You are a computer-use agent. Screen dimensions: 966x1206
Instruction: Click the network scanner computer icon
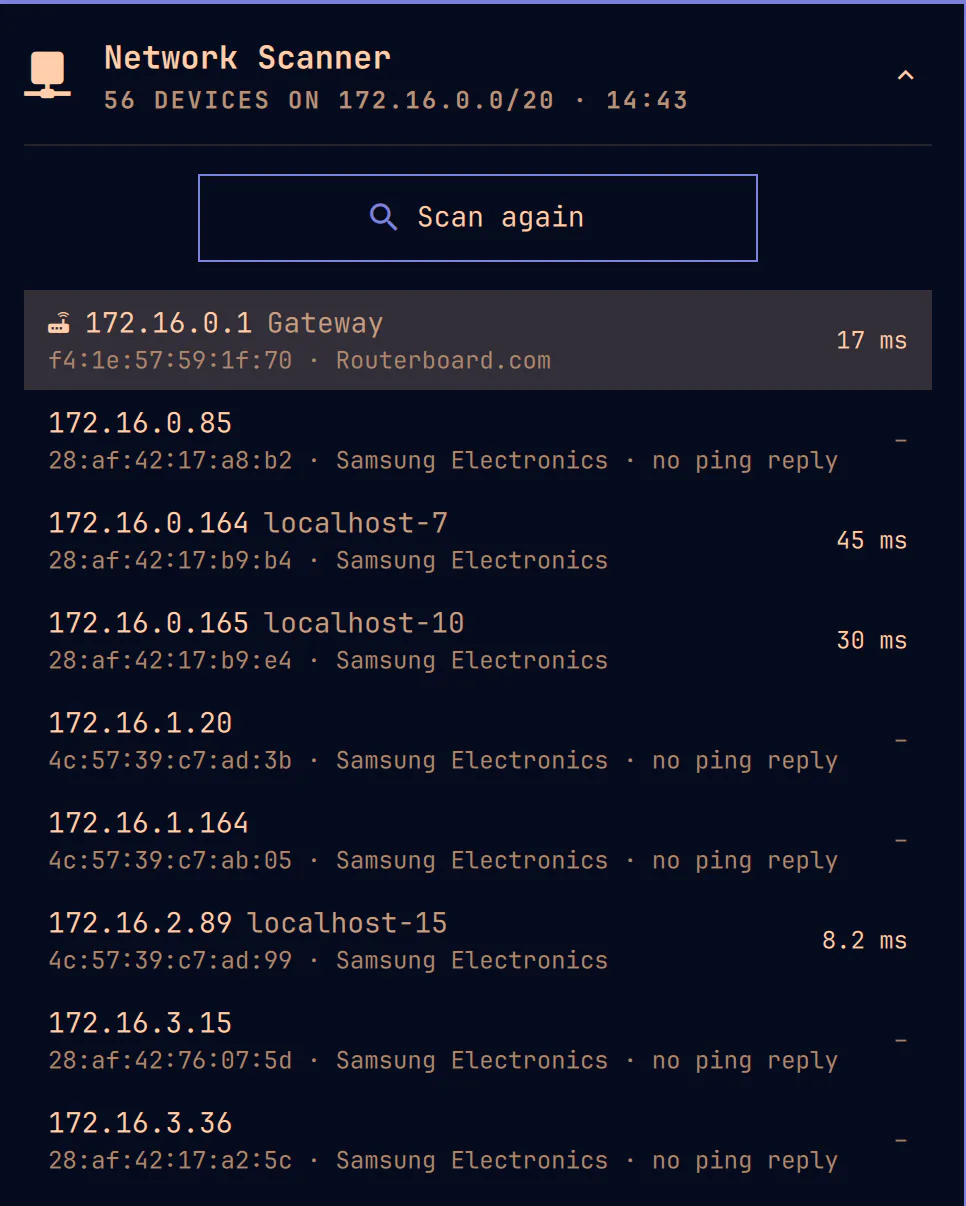coord(47,76)
